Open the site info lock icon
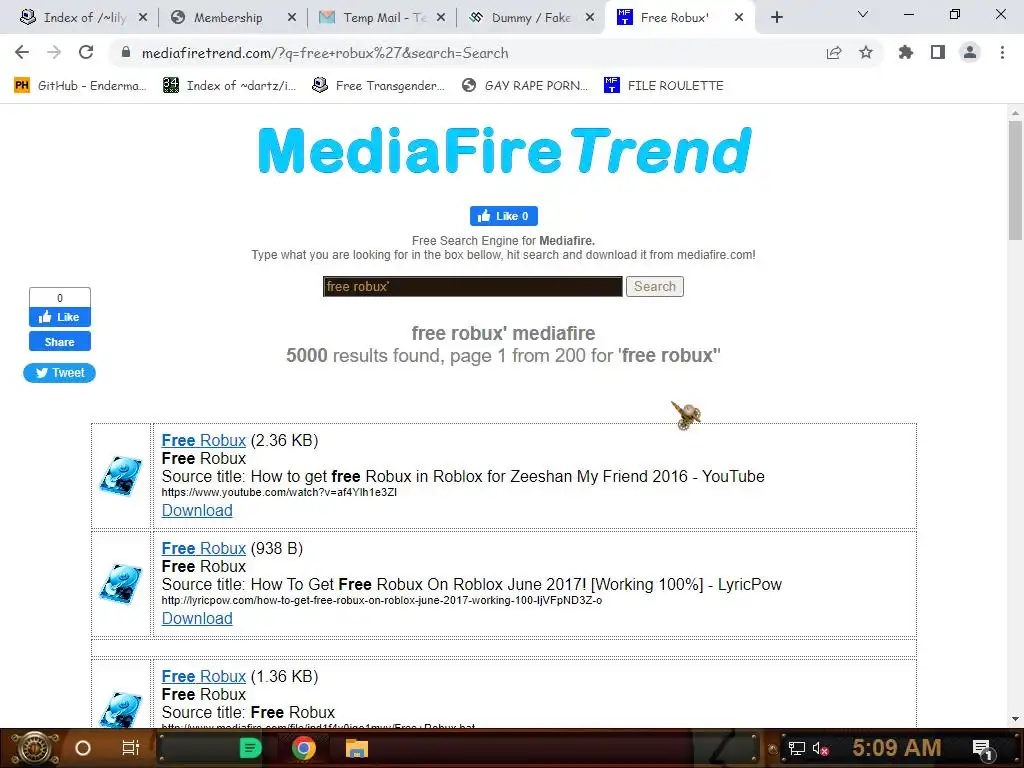Image resolution: width=1024 pixels, height=768 pixels. (126, 53)
